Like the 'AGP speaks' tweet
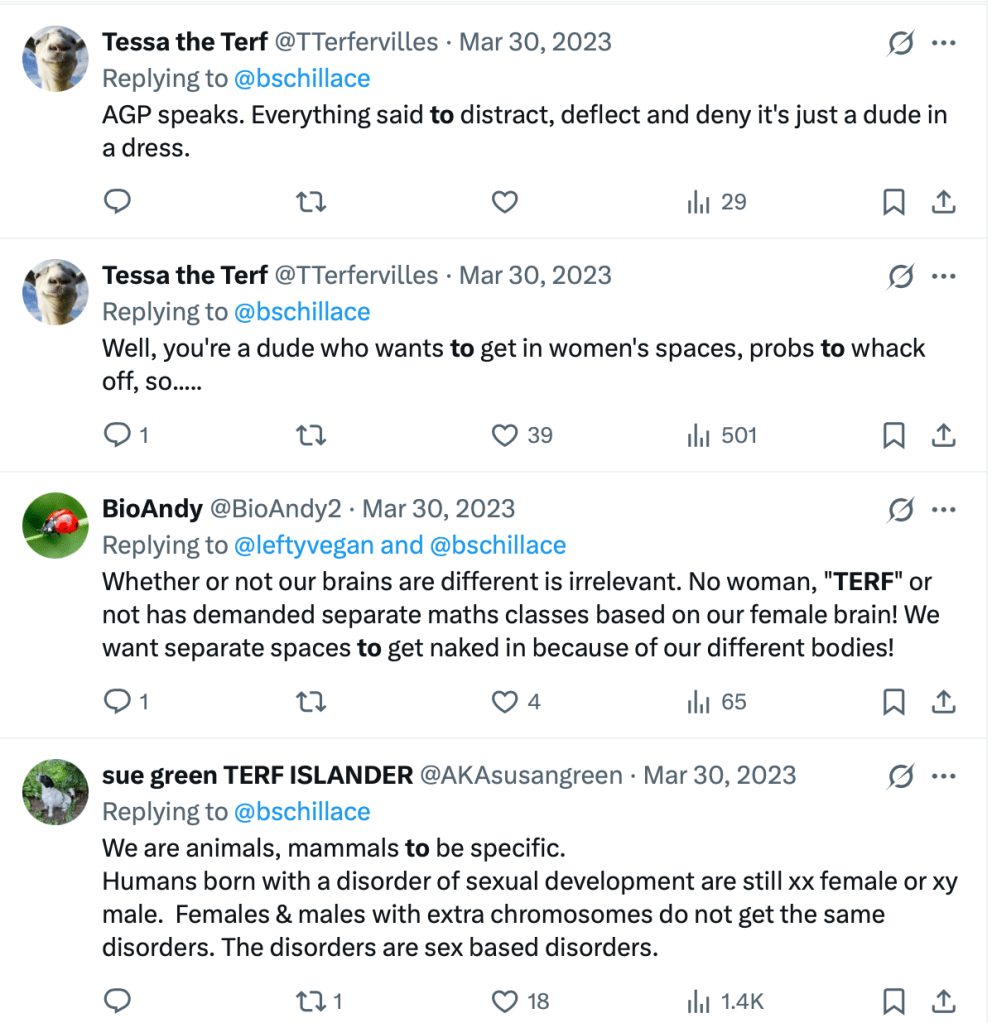992x1023 pixels. (x=505, y=202)
